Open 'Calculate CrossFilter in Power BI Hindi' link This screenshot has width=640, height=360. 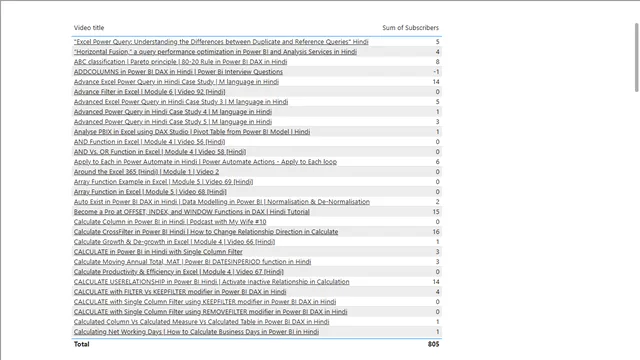coord(206,232)
